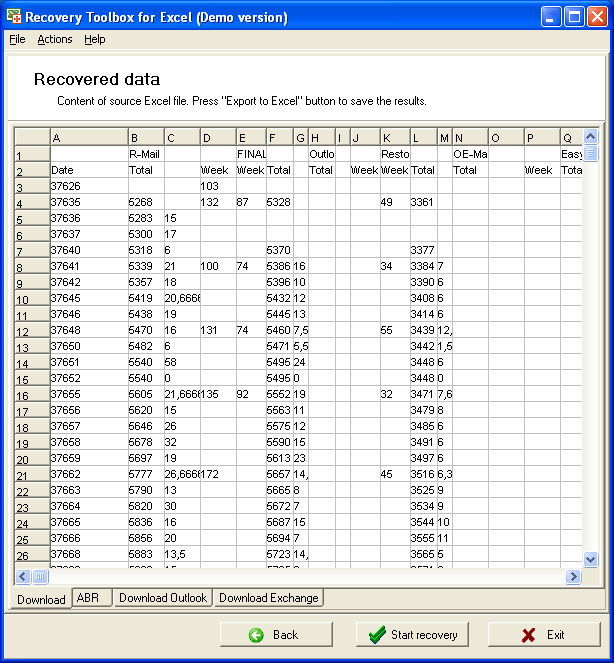Click cell containing 3361
Screen dimensions: 614x663
(x=424, y=202)
